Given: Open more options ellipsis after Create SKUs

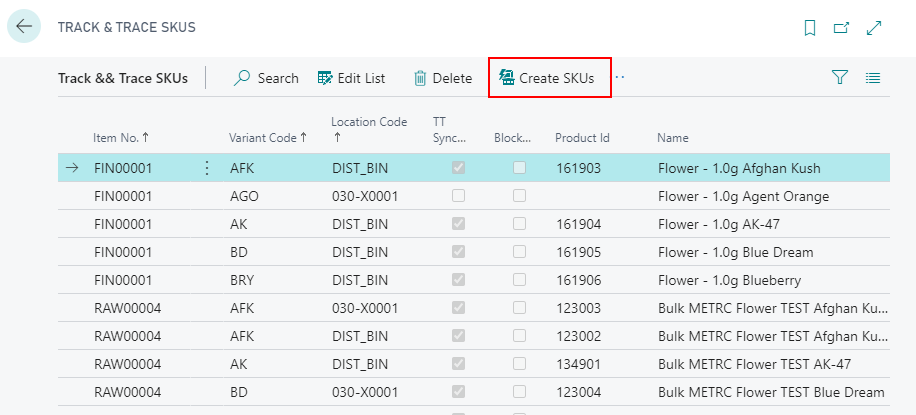Looking at the screenshot, I should (620, 78).
